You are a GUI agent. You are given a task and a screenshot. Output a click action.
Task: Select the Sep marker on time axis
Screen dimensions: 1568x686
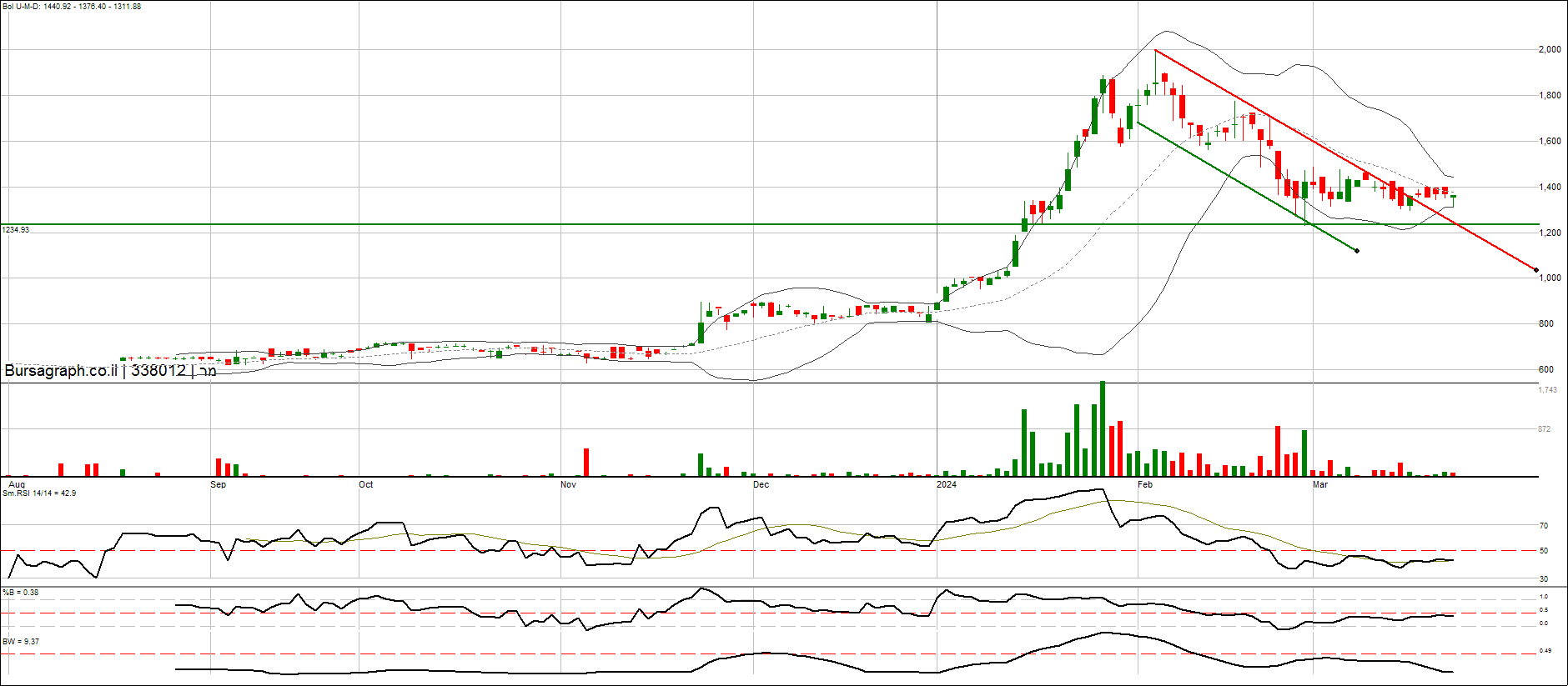[218, 484]
